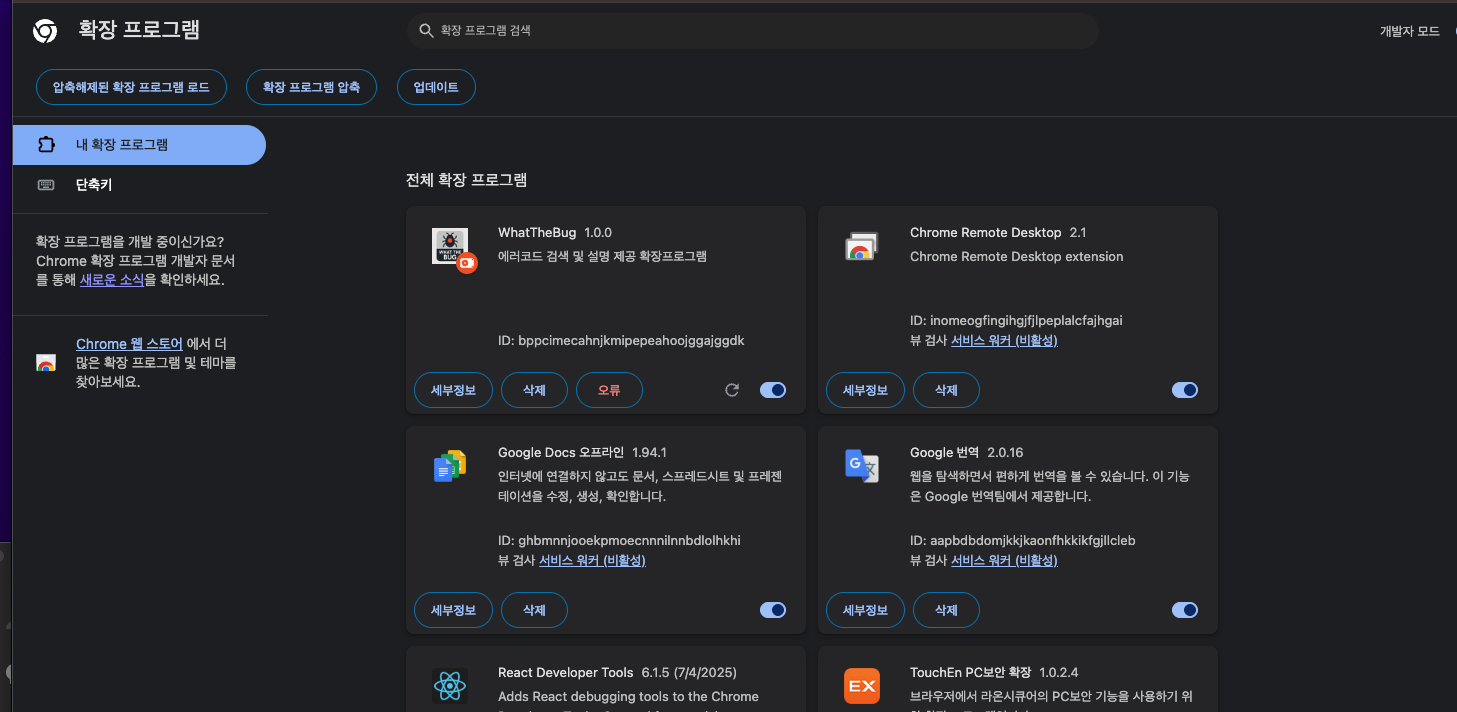Image resolution: width=1457 pixels, height=712 pixels.
Task: Click the WhatTheBug extension icon
Action: [x=452, y=248]
